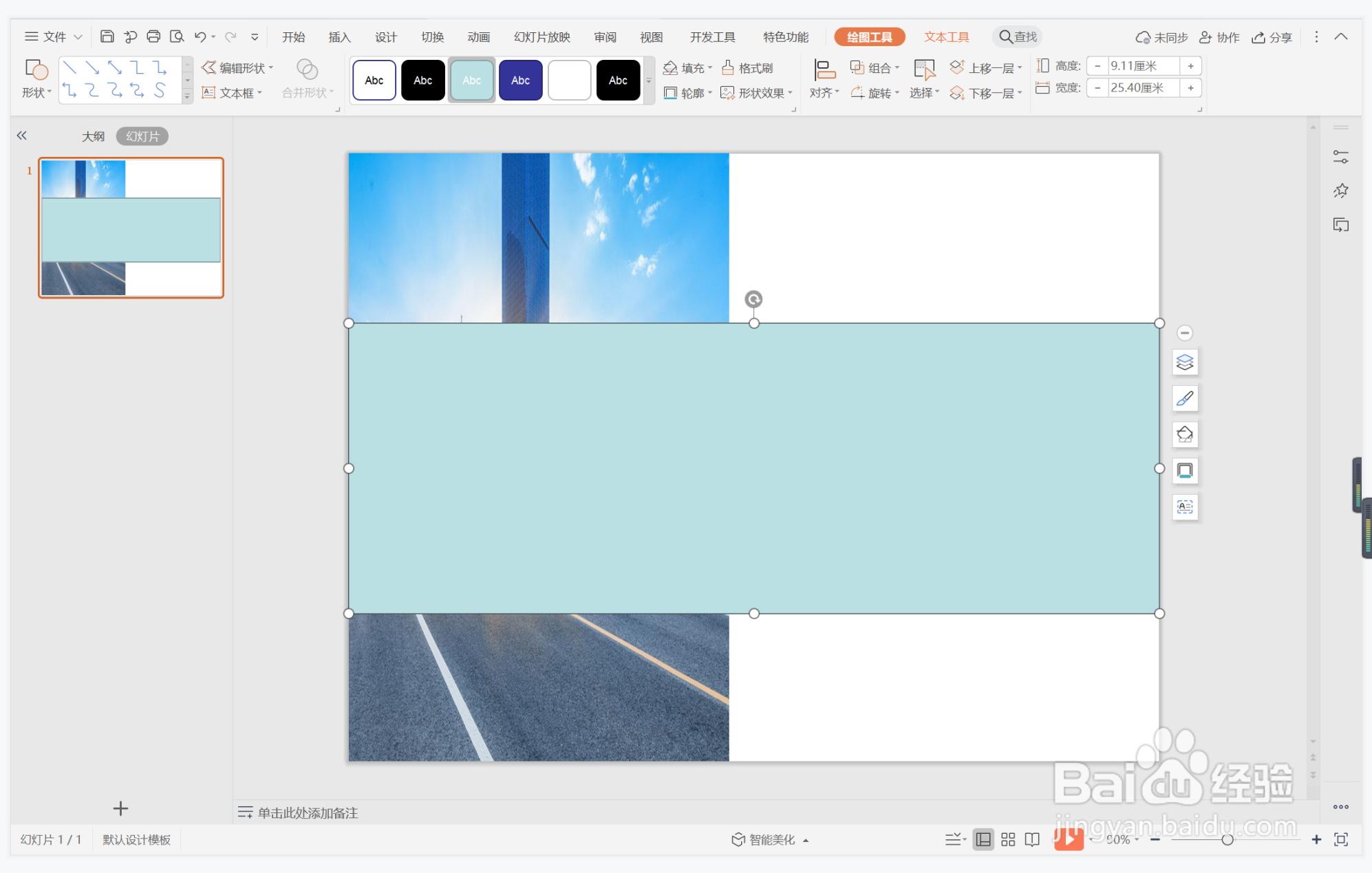Click the Save icon in toolbar

point(107,36)
